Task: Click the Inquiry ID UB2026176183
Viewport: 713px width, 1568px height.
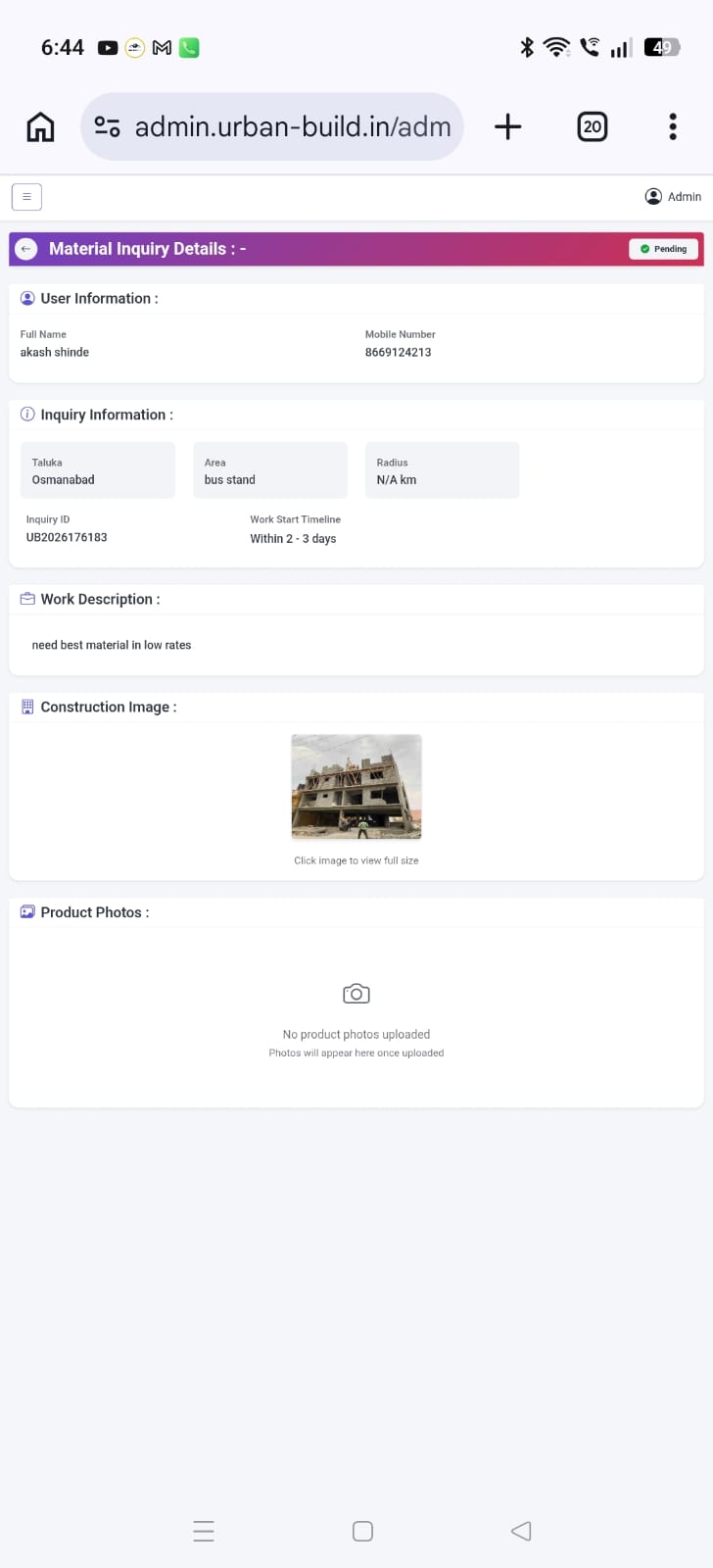Action: (67, 537)
